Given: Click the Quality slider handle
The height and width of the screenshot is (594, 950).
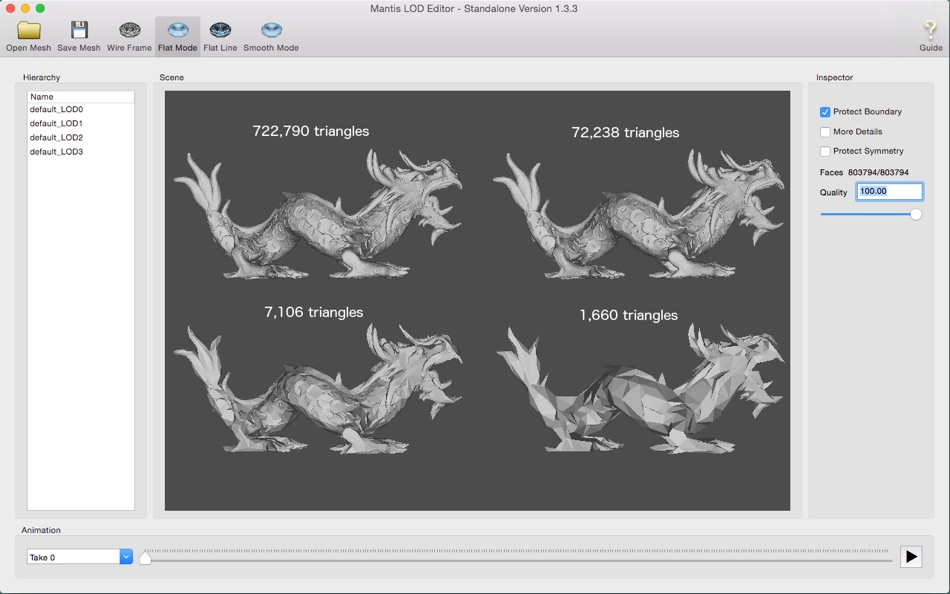Looking at the screenshot, I should 915,214.
